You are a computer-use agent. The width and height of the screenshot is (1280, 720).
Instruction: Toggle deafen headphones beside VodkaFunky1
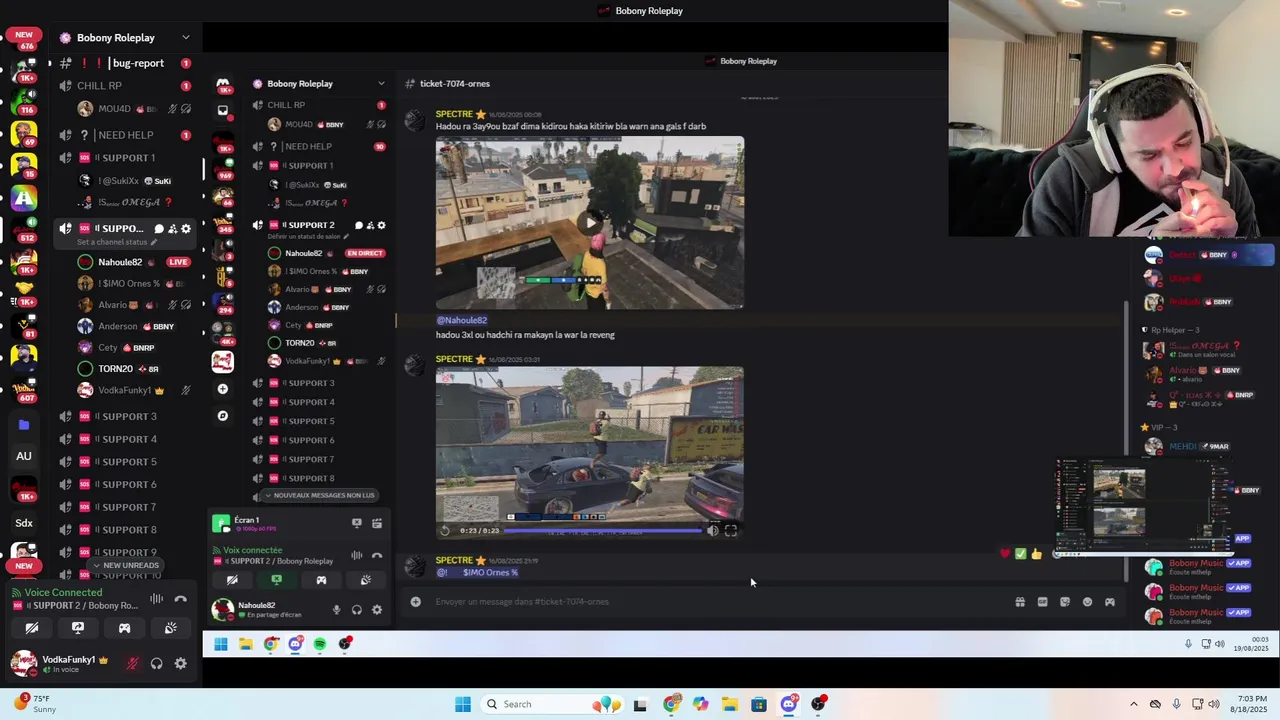pyautogui.click(x=156, y=663)
